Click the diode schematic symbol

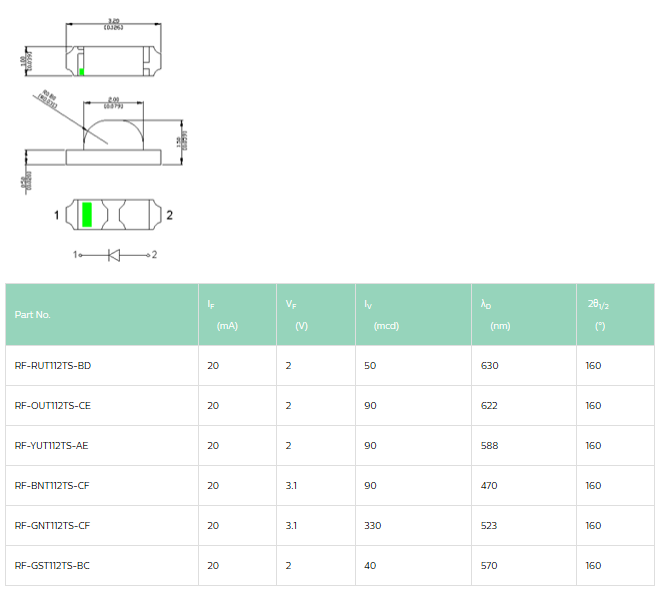113,255
